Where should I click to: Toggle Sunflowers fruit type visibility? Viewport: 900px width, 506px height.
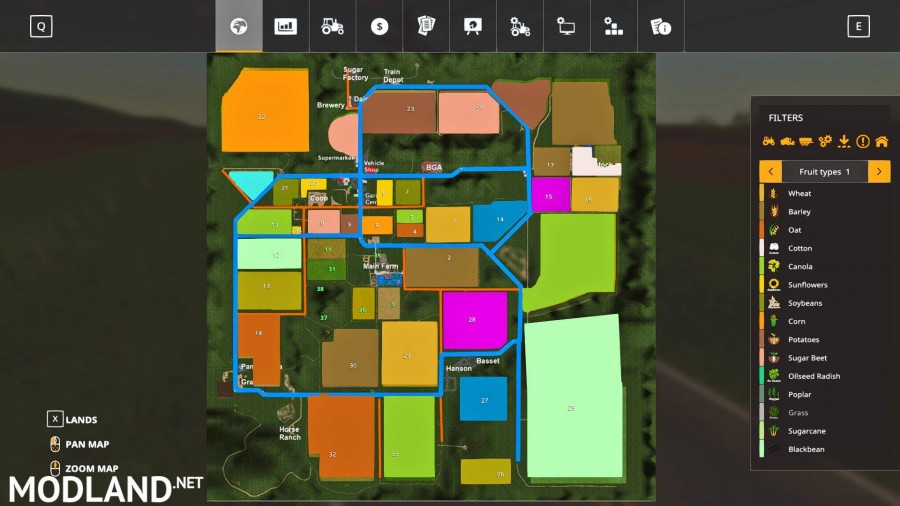[x=825, y=285]
